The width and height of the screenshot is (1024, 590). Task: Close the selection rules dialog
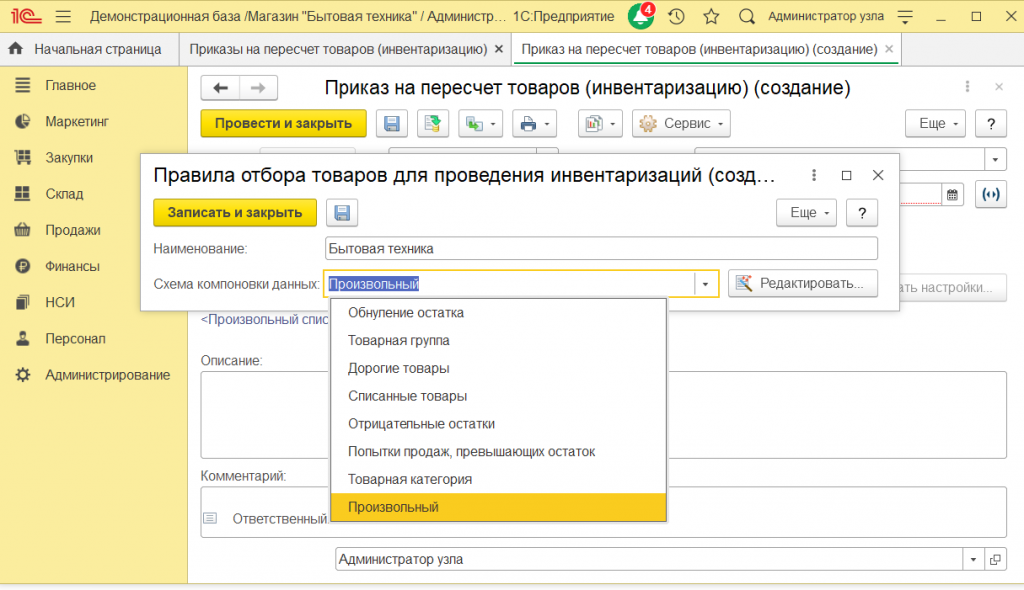(878, 175)
